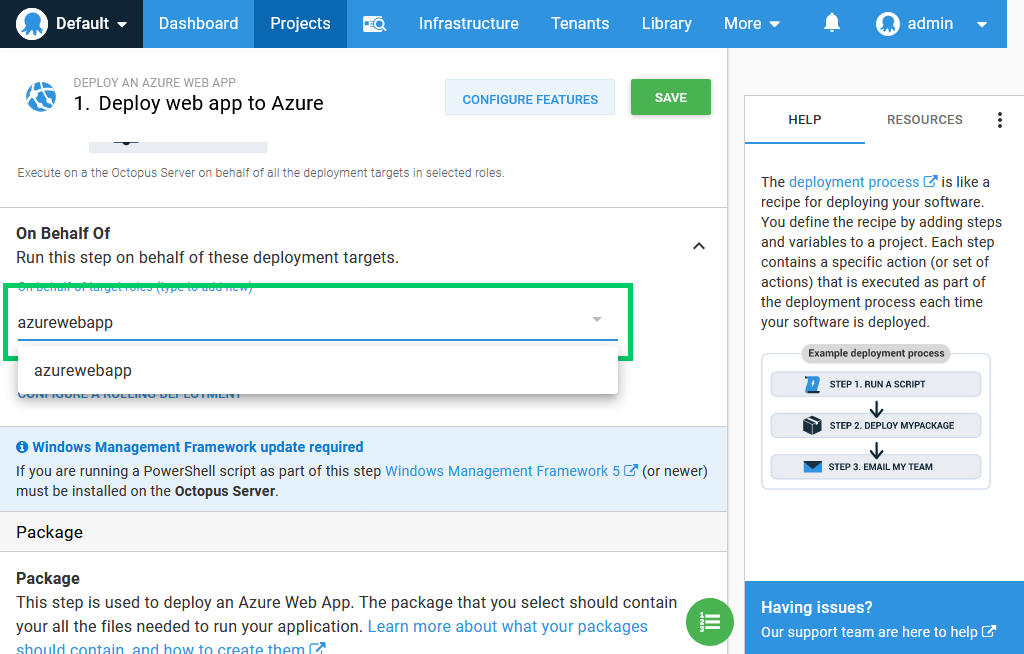Click the Azure web app step icon
Screen dimensions: 1024x654
coord(41,97)
